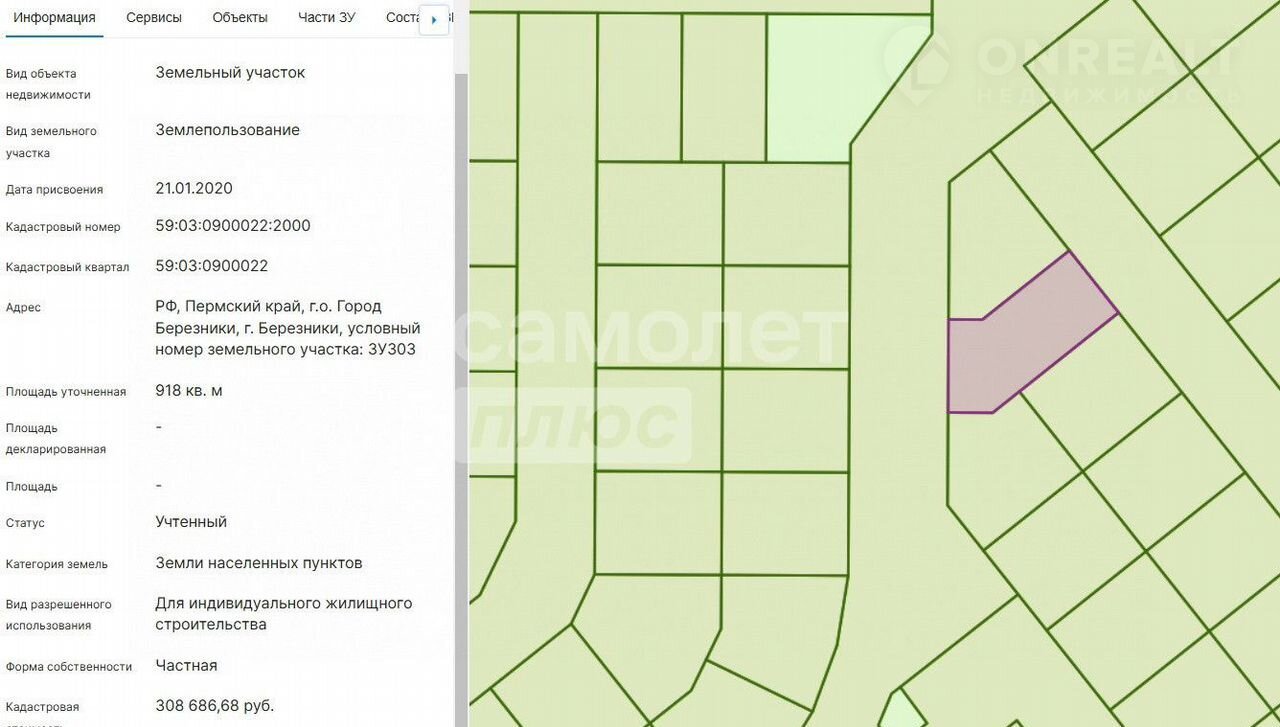Click cadastral number 59:03:0900022:2000

click(x=233, y=226)
